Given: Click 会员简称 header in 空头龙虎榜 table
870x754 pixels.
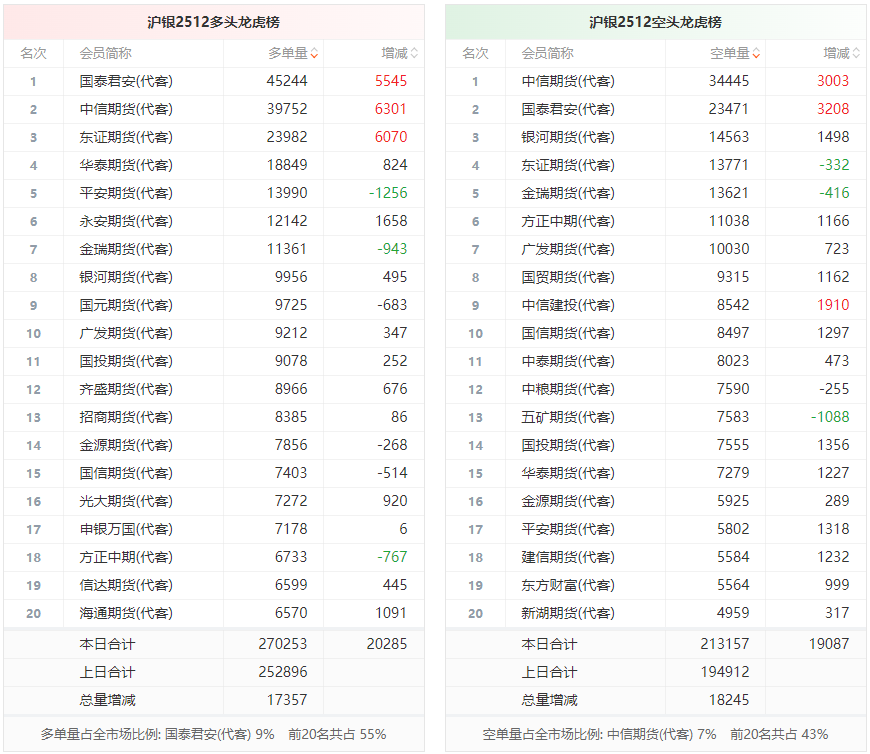Looking at the screenshot, I should click(548, 53).
